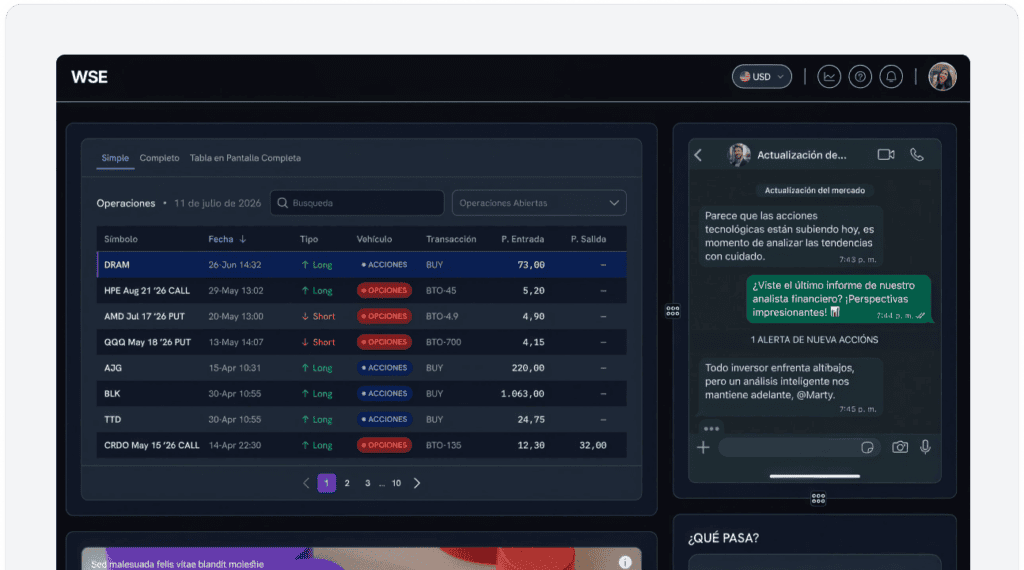Click the 1 ALERTA DE NUEVA ACCIÓNS notice
The height and width of the screenshot is (570, 1024).
pyautogui.click(x=814, y=340)
